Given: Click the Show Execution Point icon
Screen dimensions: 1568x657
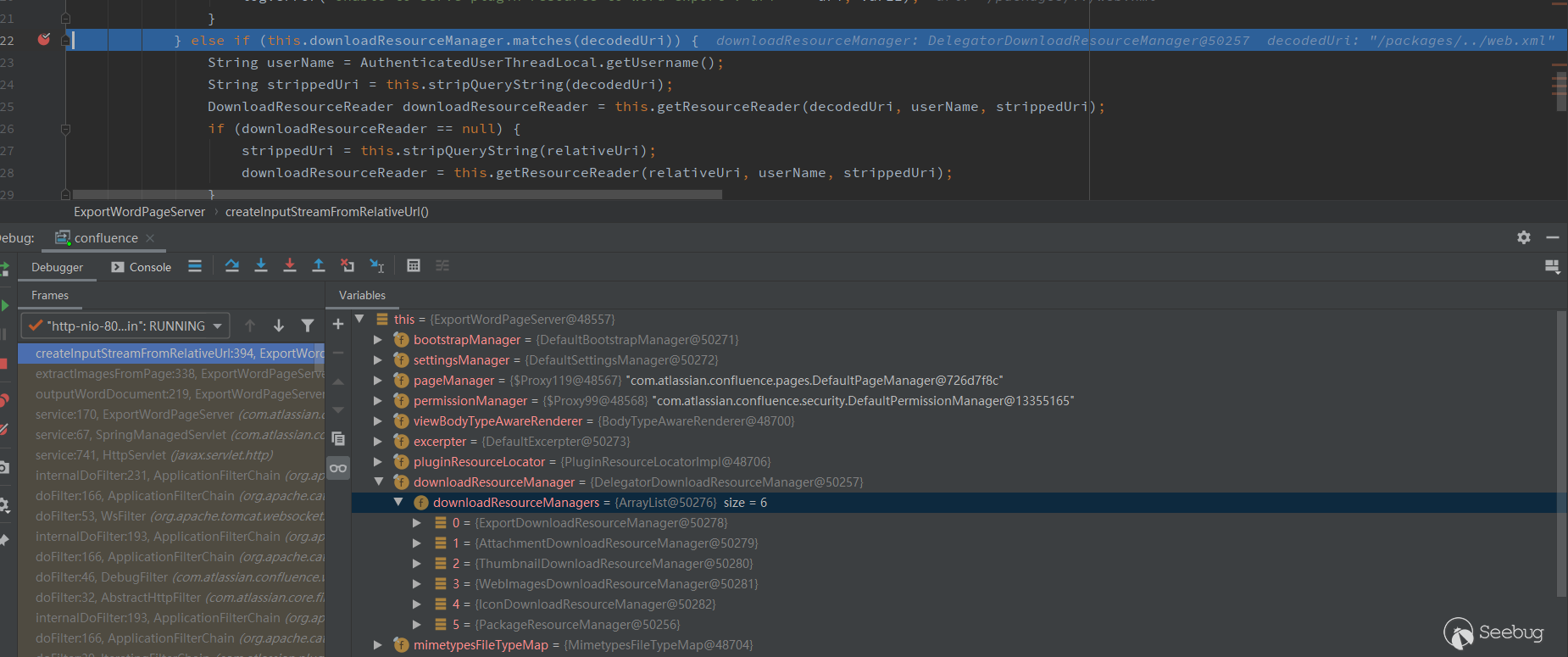Looking at the screenshot, I should click(x=195, y=266).
